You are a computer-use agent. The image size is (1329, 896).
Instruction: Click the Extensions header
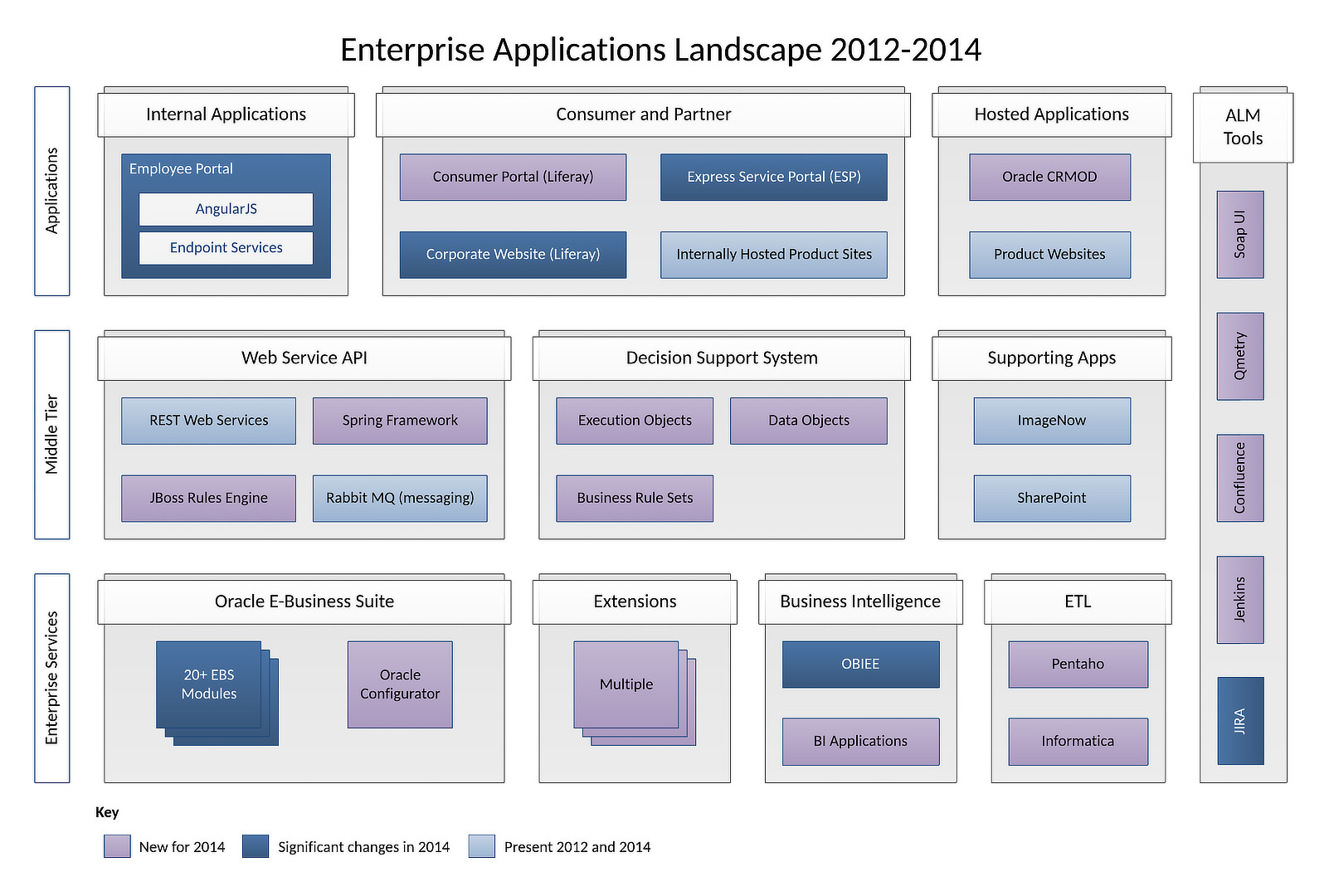tap(635, 601)
